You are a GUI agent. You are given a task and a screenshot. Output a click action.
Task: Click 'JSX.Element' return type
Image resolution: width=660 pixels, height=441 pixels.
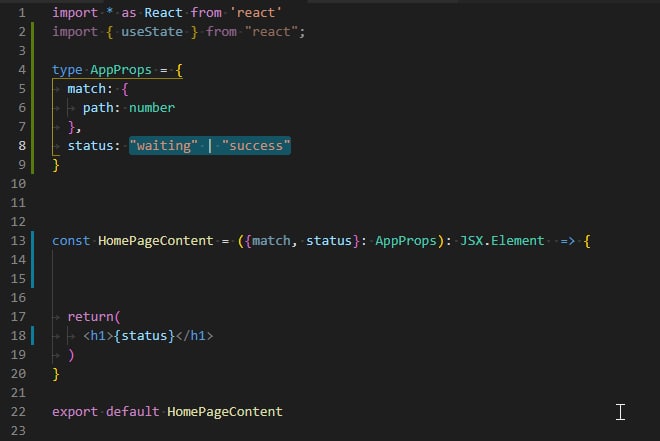pyautogui.click(x=502, y=241)
